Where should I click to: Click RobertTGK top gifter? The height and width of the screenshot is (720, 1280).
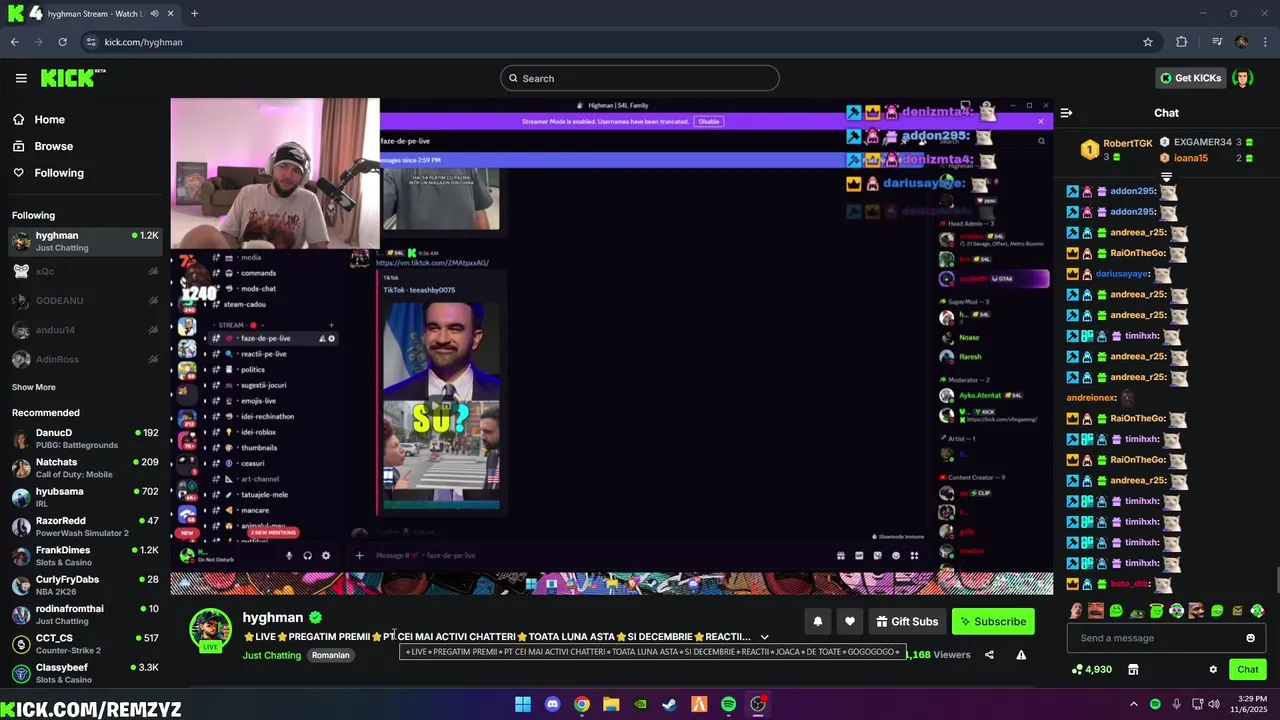[1116, 150]
